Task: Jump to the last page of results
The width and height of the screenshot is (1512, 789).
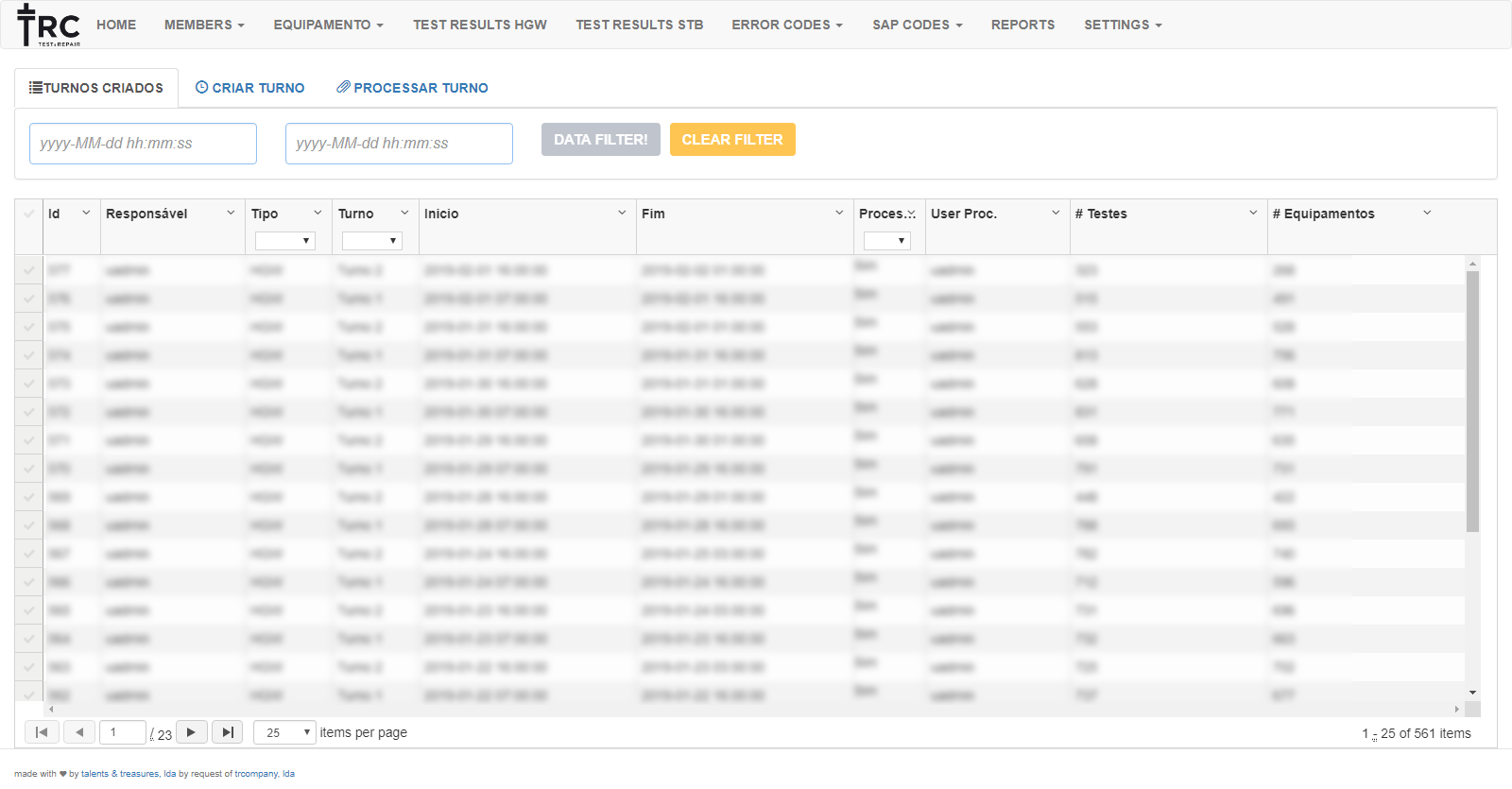Action: point(227,732)
